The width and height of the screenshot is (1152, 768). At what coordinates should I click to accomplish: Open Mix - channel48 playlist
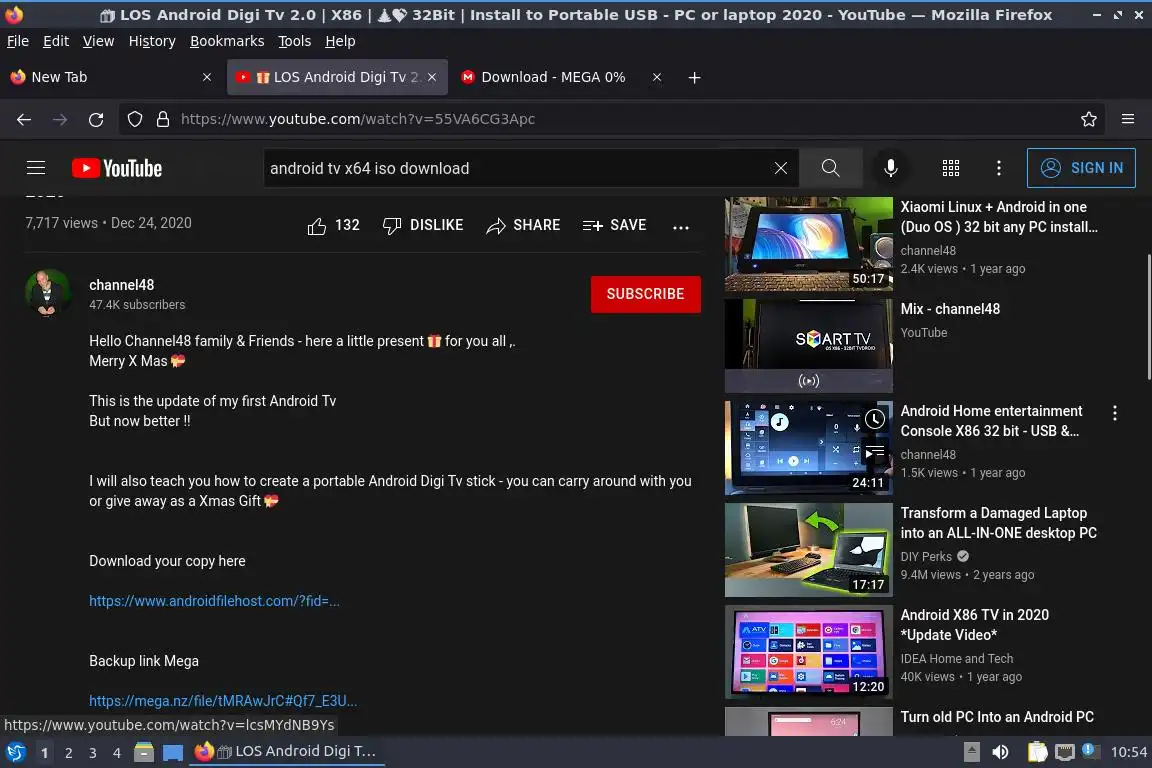point(950,309)
